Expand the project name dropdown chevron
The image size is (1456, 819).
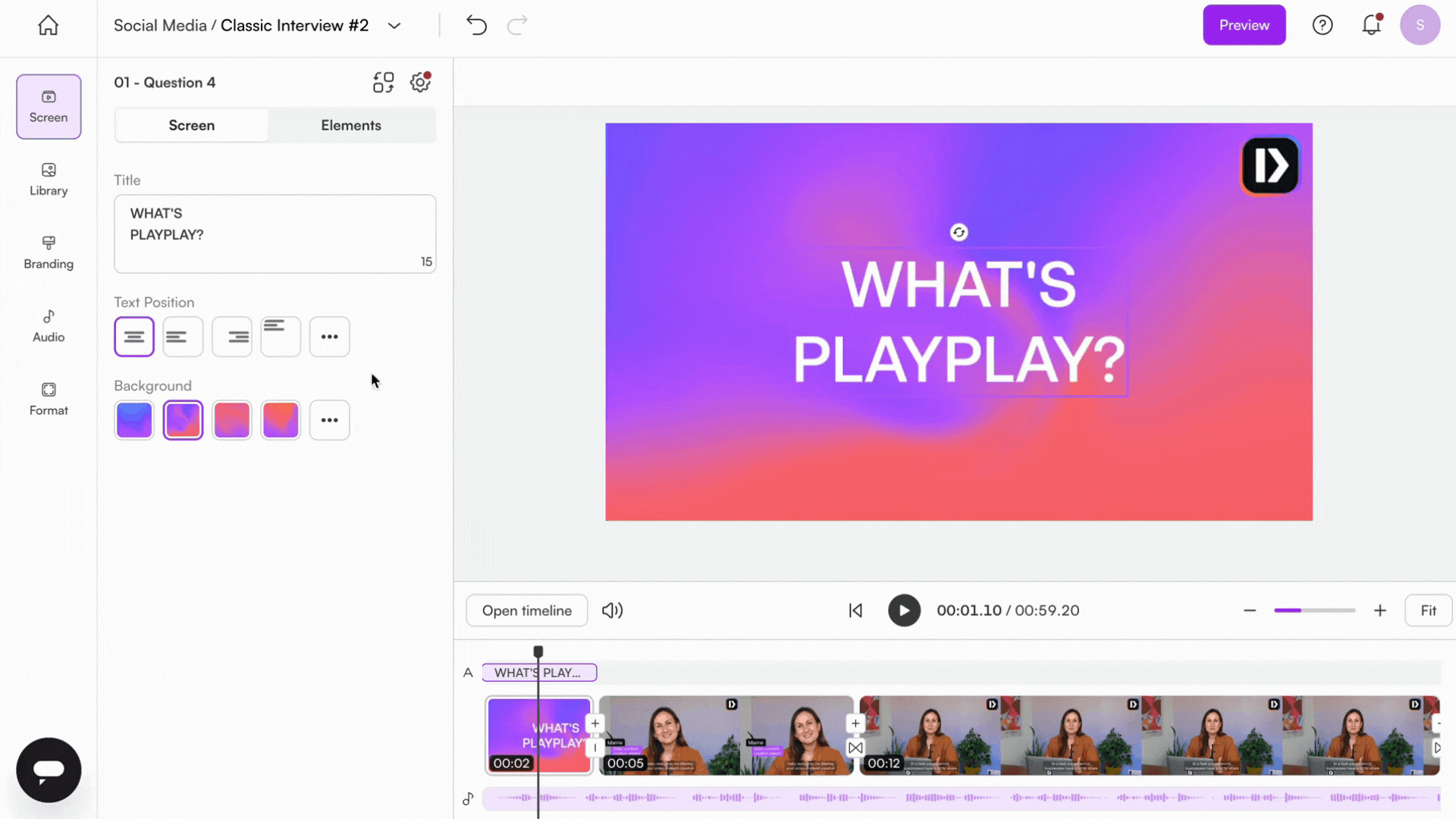point(394,26)
